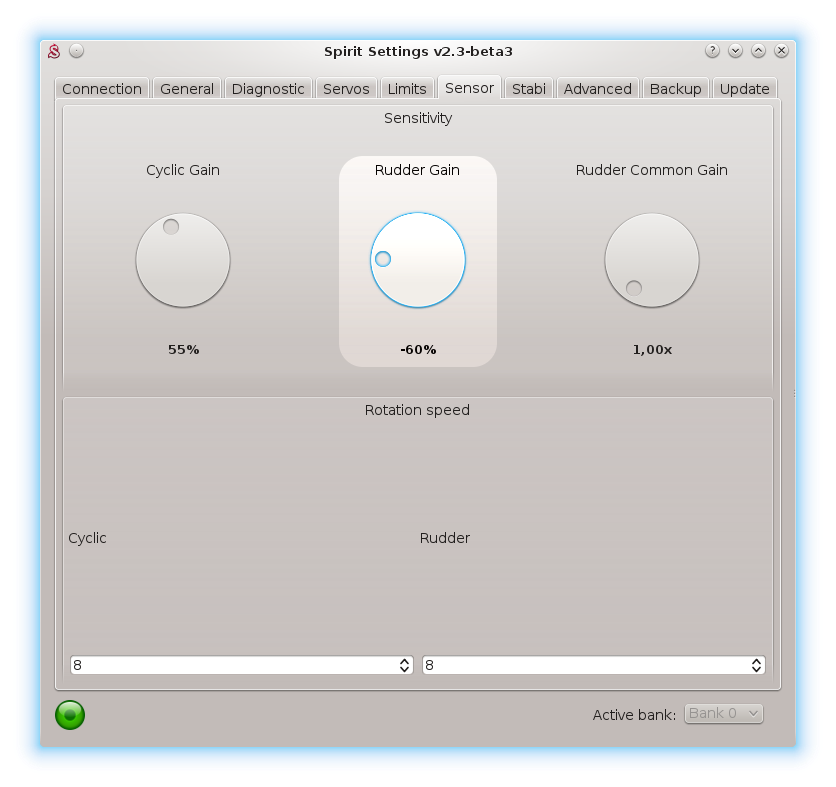Image resolution: width=836 pixels, height=787 pixels.
Task: Click the Rudder Gain dial
Action: pos(418,260)
